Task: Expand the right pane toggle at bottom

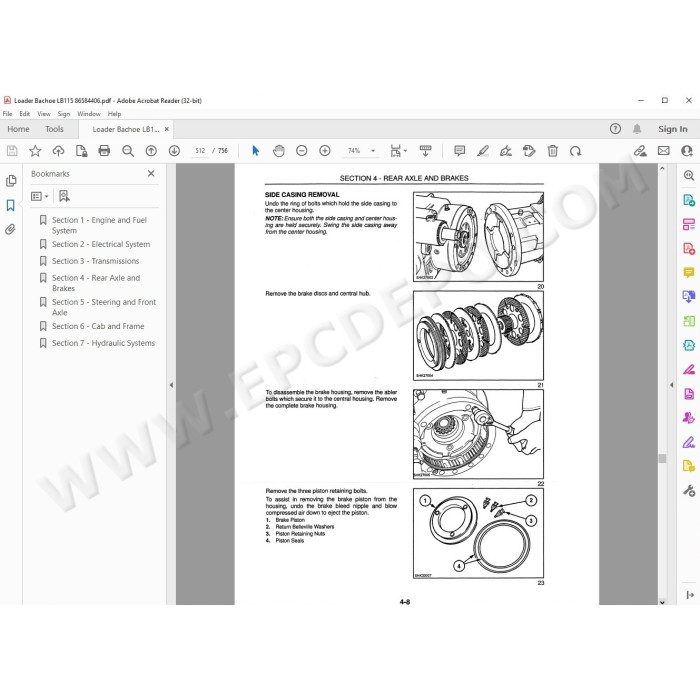Action: pyautogui.click(x=690, y=595)
